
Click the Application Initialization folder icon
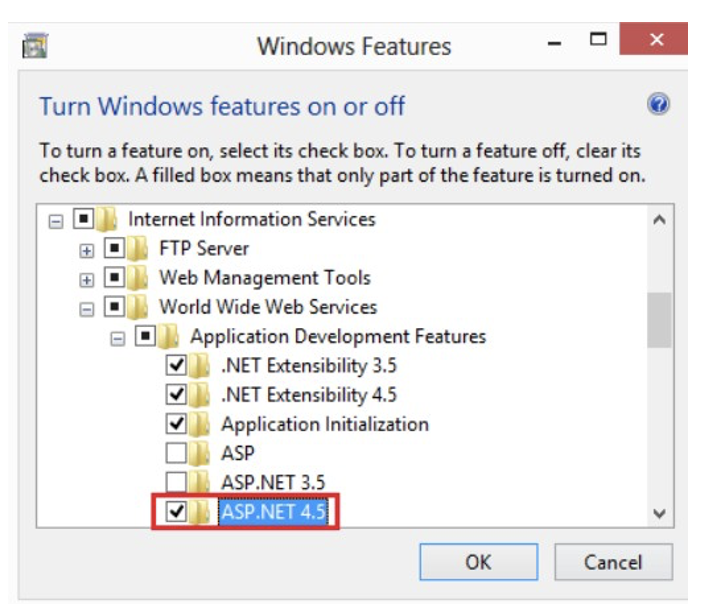(x=199, y=424)
